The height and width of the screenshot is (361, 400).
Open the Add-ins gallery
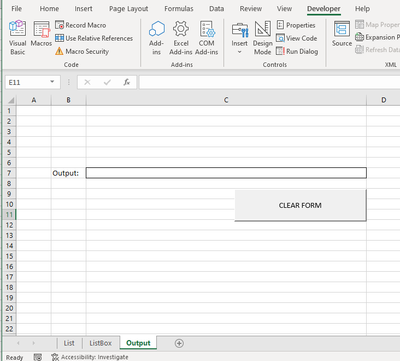156,38
